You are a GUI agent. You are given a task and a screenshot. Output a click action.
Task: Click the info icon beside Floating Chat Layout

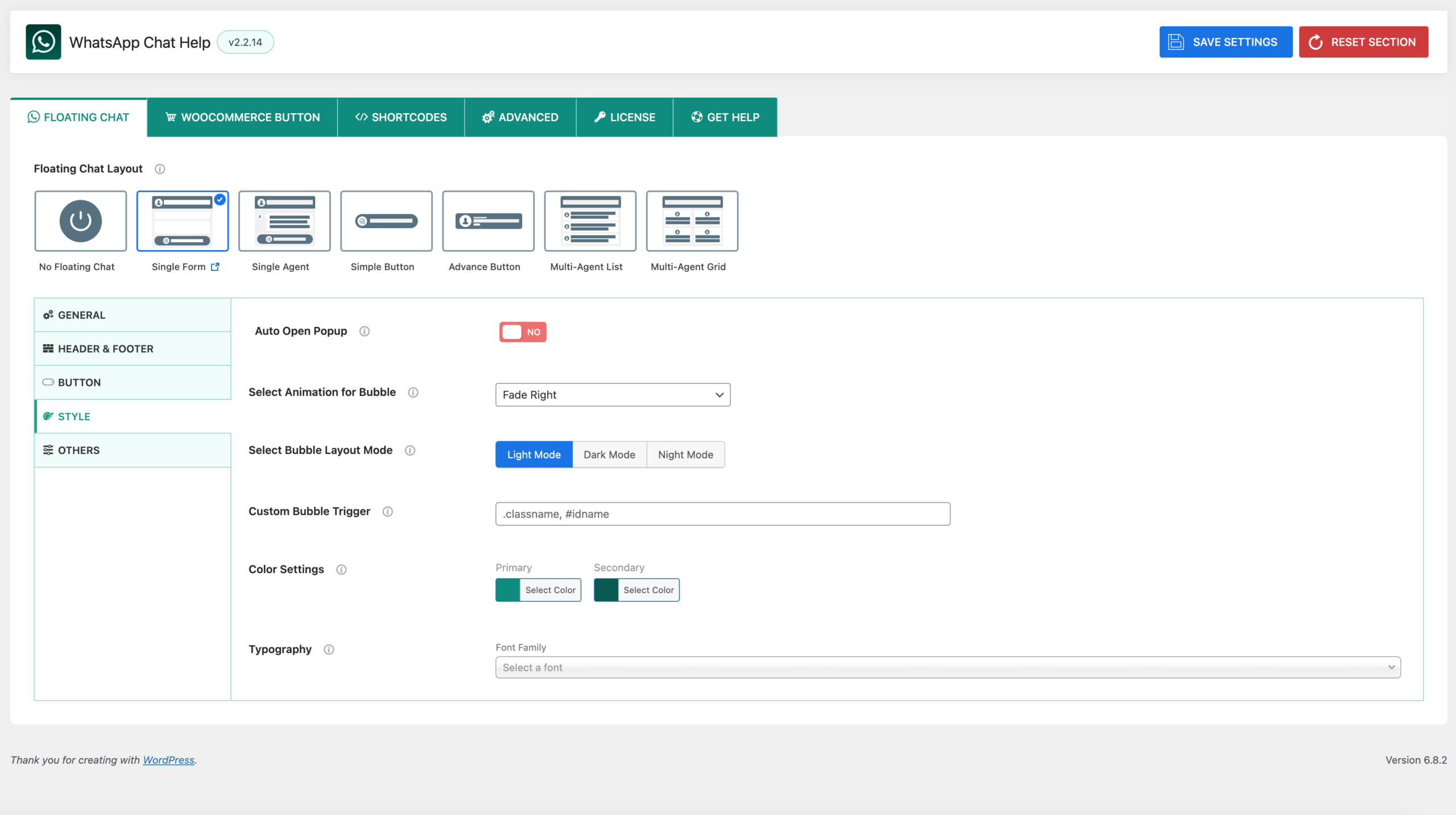point(160,169)
